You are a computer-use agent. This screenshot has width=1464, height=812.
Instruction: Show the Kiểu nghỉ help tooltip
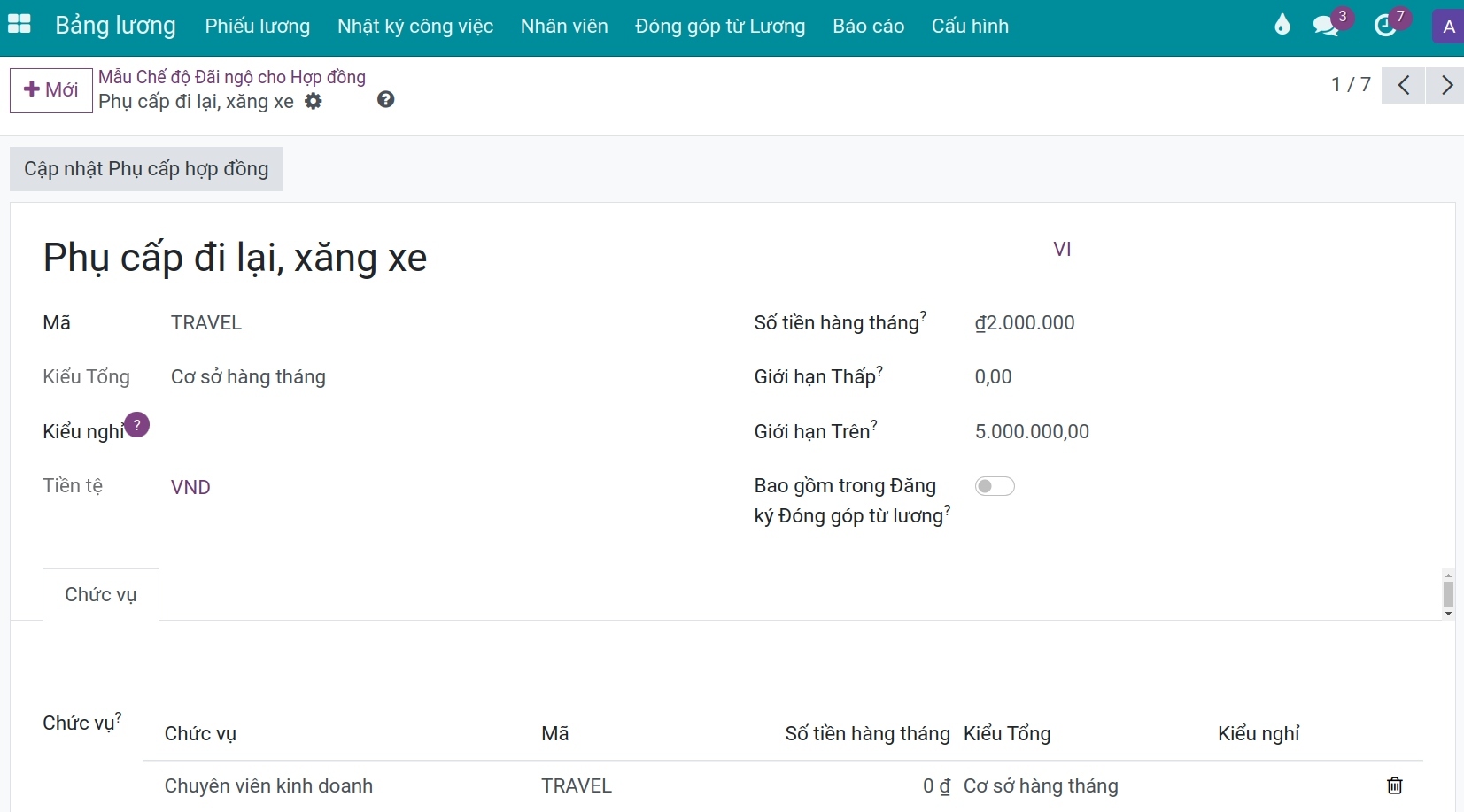(136, 425)
